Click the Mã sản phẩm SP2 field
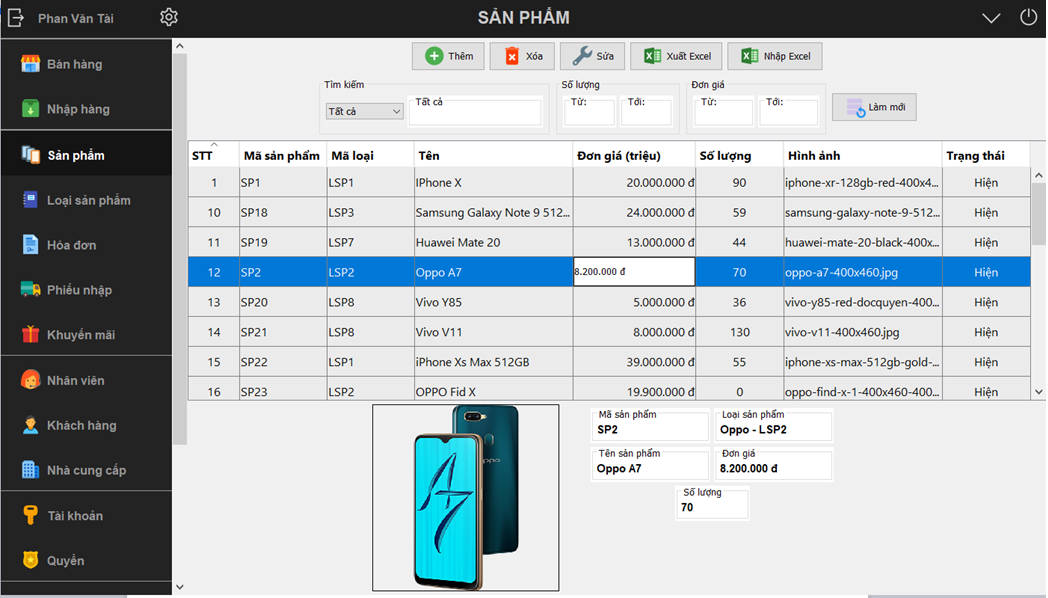The width and height of the screenshot is (1048, 598). tap(650, 426)
